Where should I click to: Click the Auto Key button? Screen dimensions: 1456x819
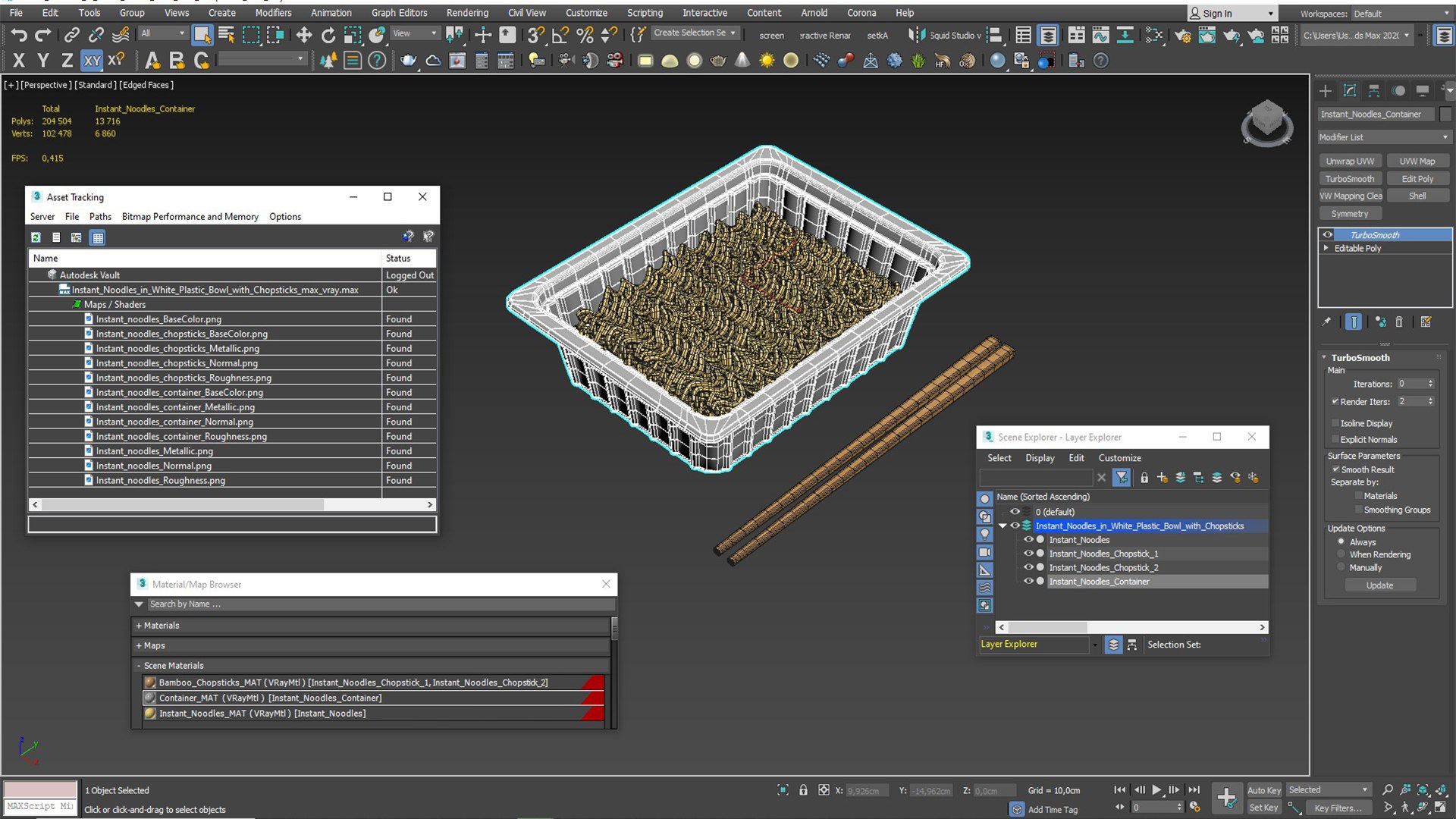coord(1263,790)
